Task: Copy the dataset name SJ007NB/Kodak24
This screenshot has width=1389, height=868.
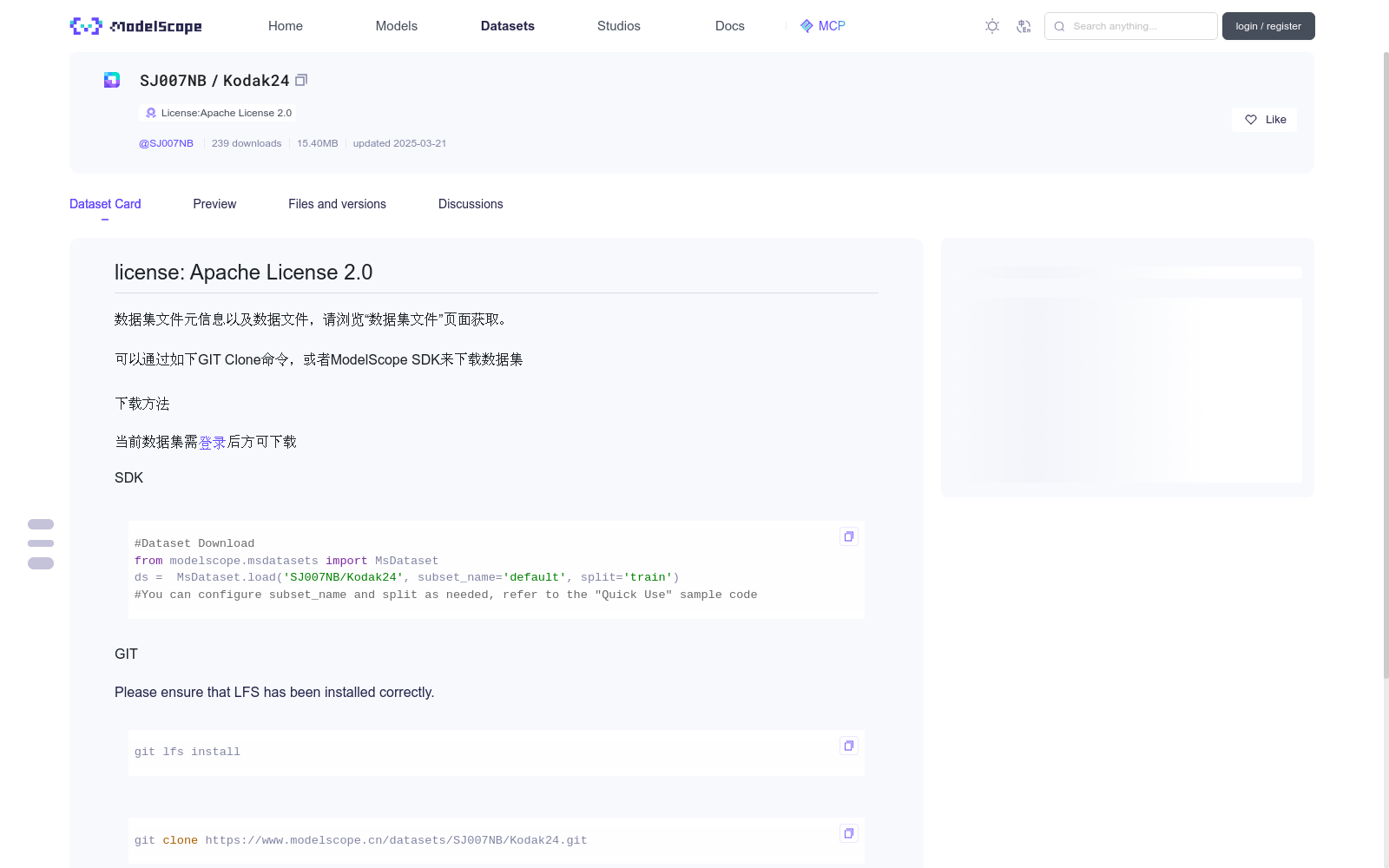Action: coord(301,80)
